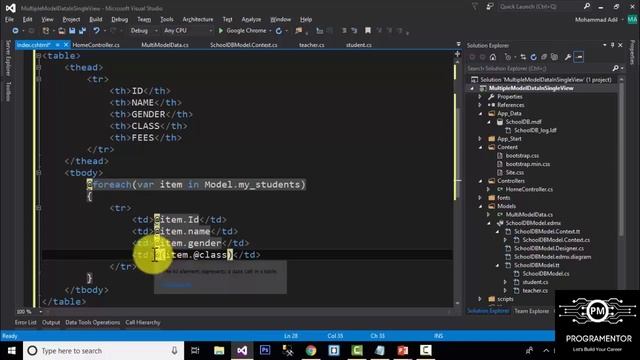This screenshot has width=640, height=360.
Task: Open the Error List panel tab
Action: [x=25, y=322]
